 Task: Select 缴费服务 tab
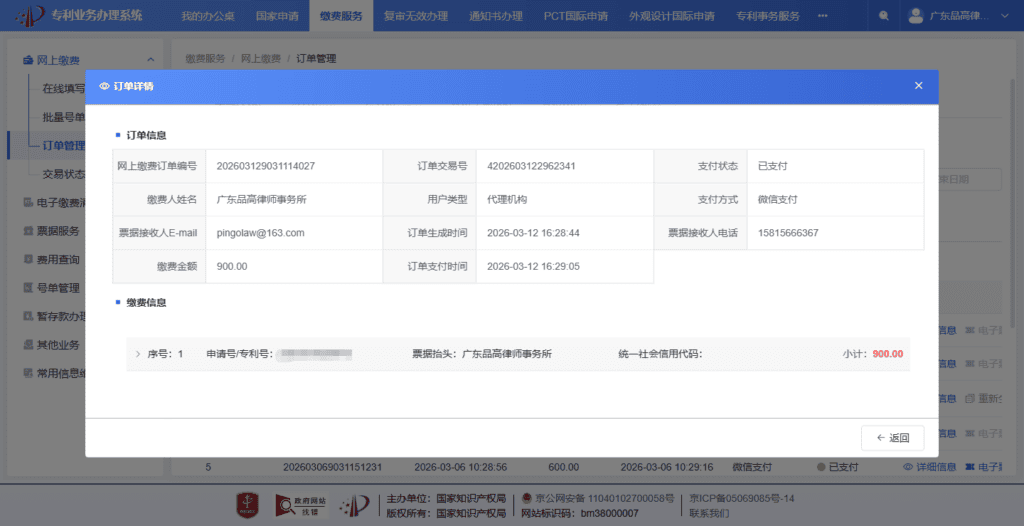tap(341, 16)
